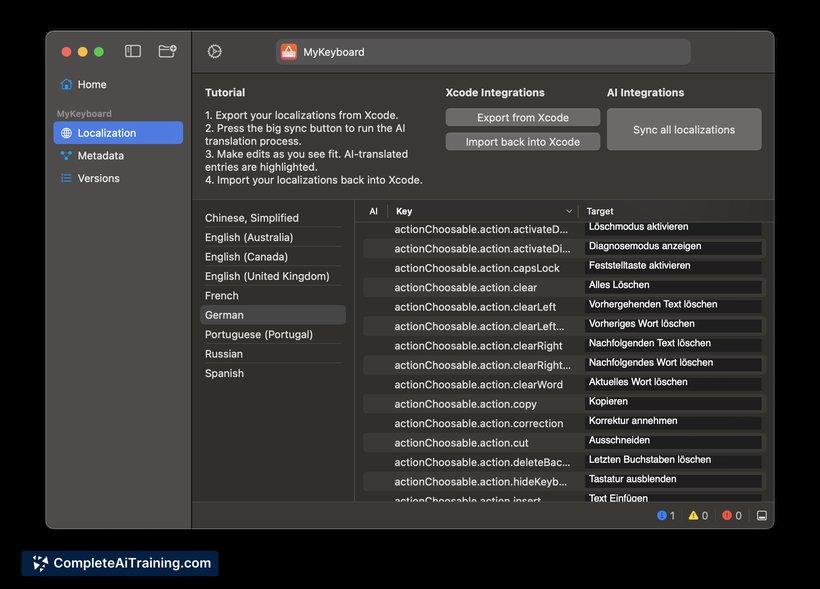
Task: Open the Versions sidebar item
Action: 98,179
